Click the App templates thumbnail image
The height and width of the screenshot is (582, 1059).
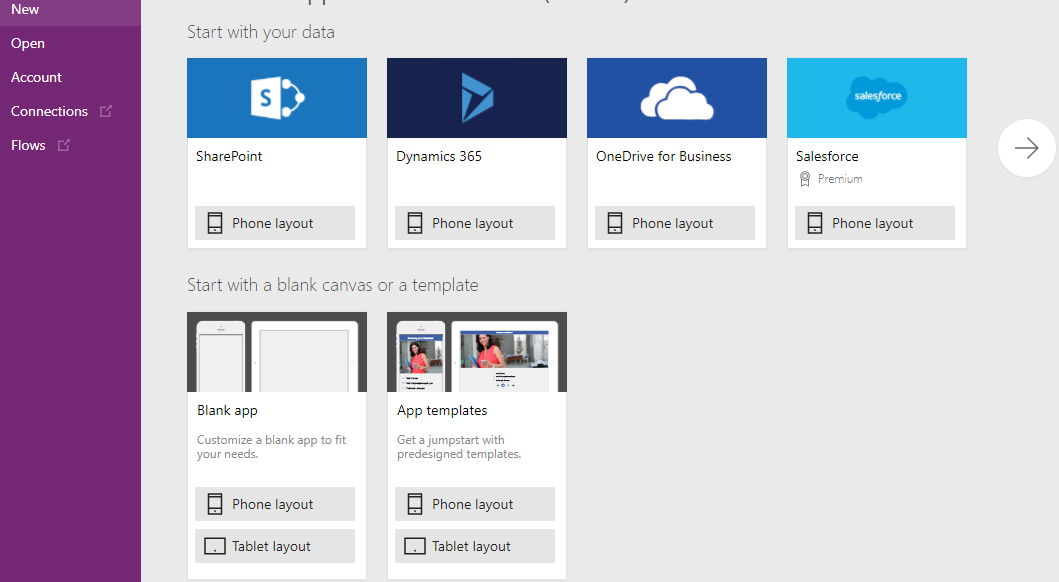(x=476, y=351)
